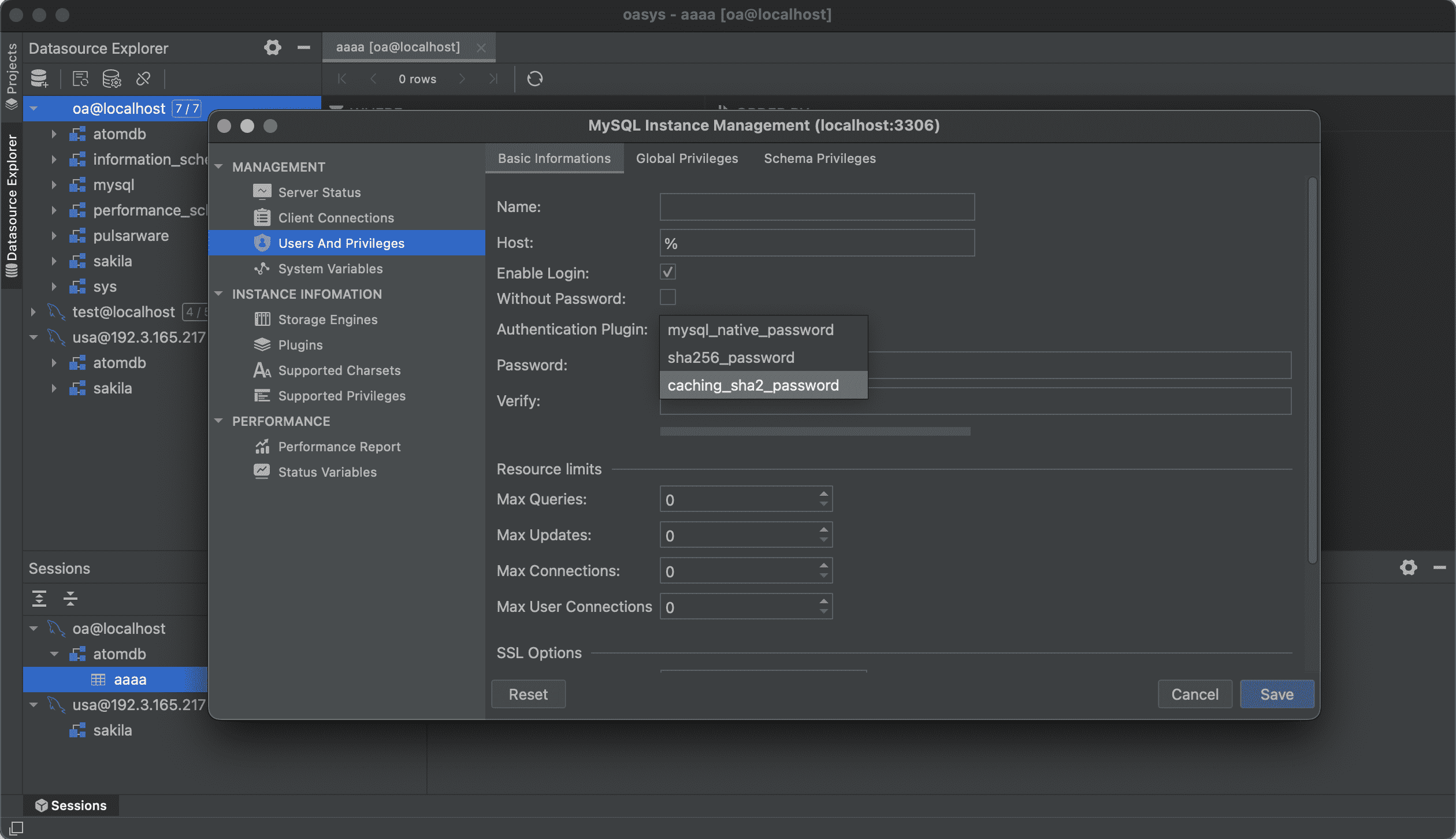Click the add datasource icon in the explorer toolbar
Image resolution: width=1456 pixels, height=839 pixels.
39,79
